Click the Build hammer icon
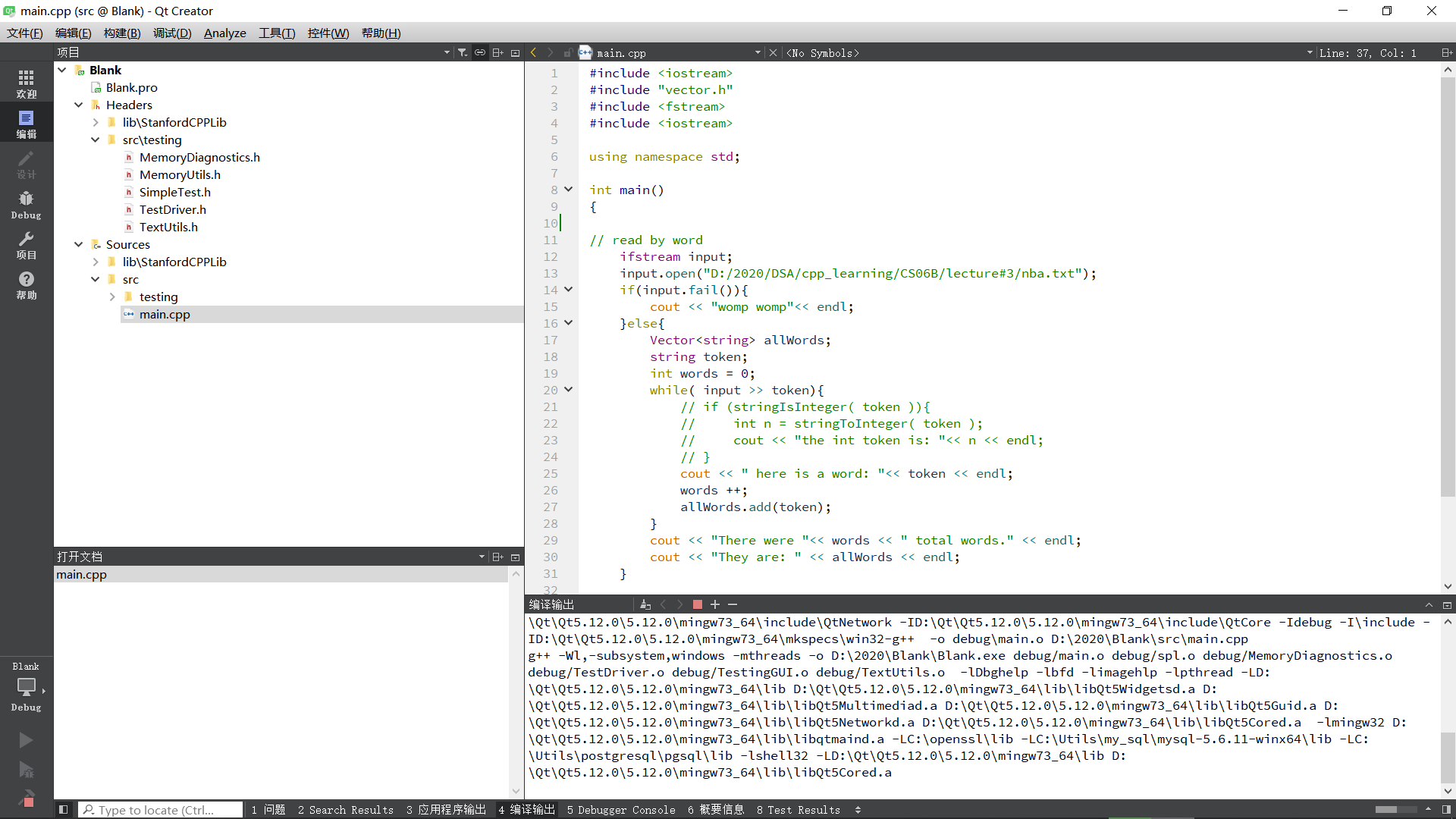1456x819 pixels. tap(26, 798)
